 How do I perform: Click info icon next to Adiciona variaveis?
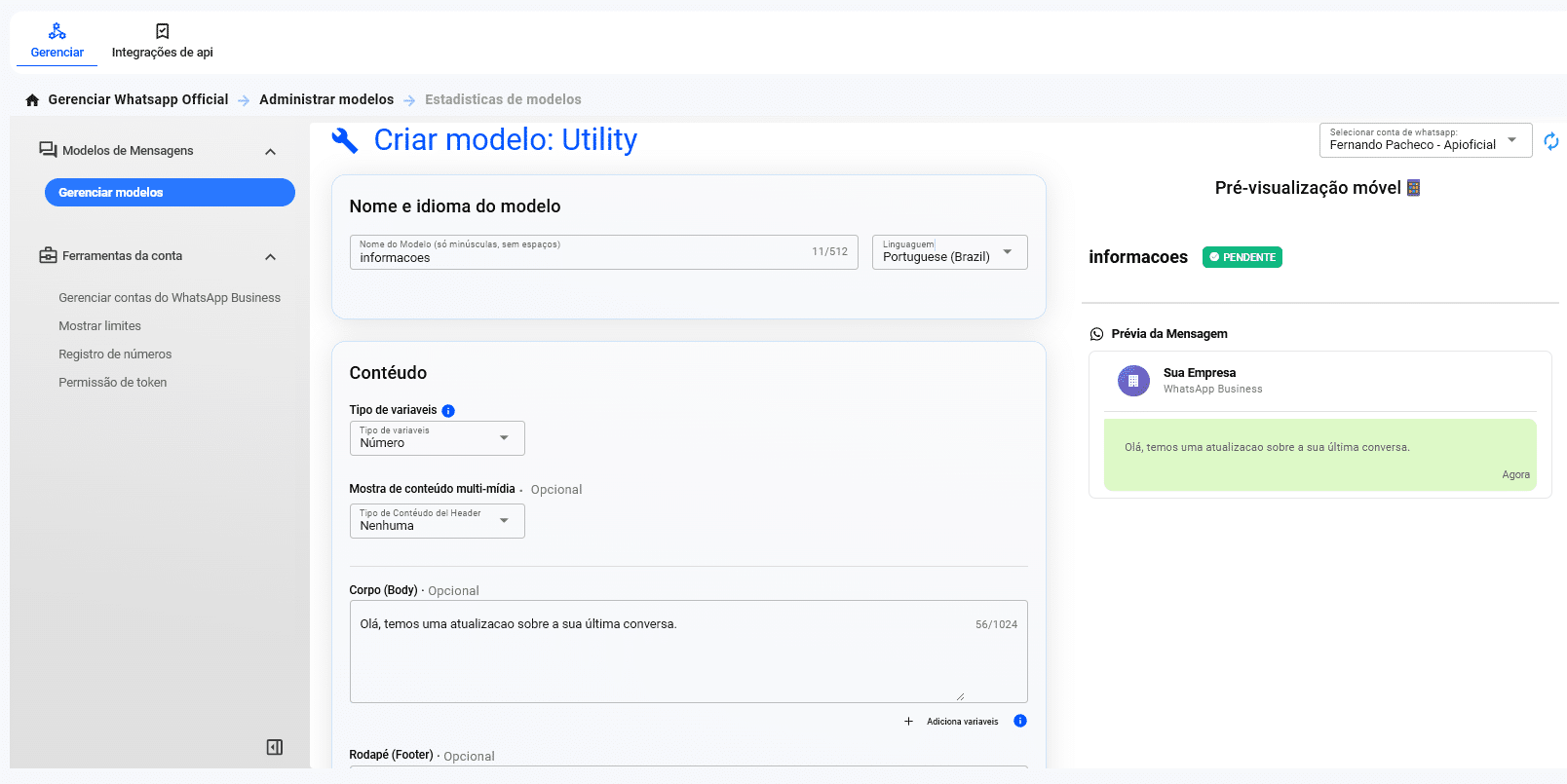(1019, 721)
